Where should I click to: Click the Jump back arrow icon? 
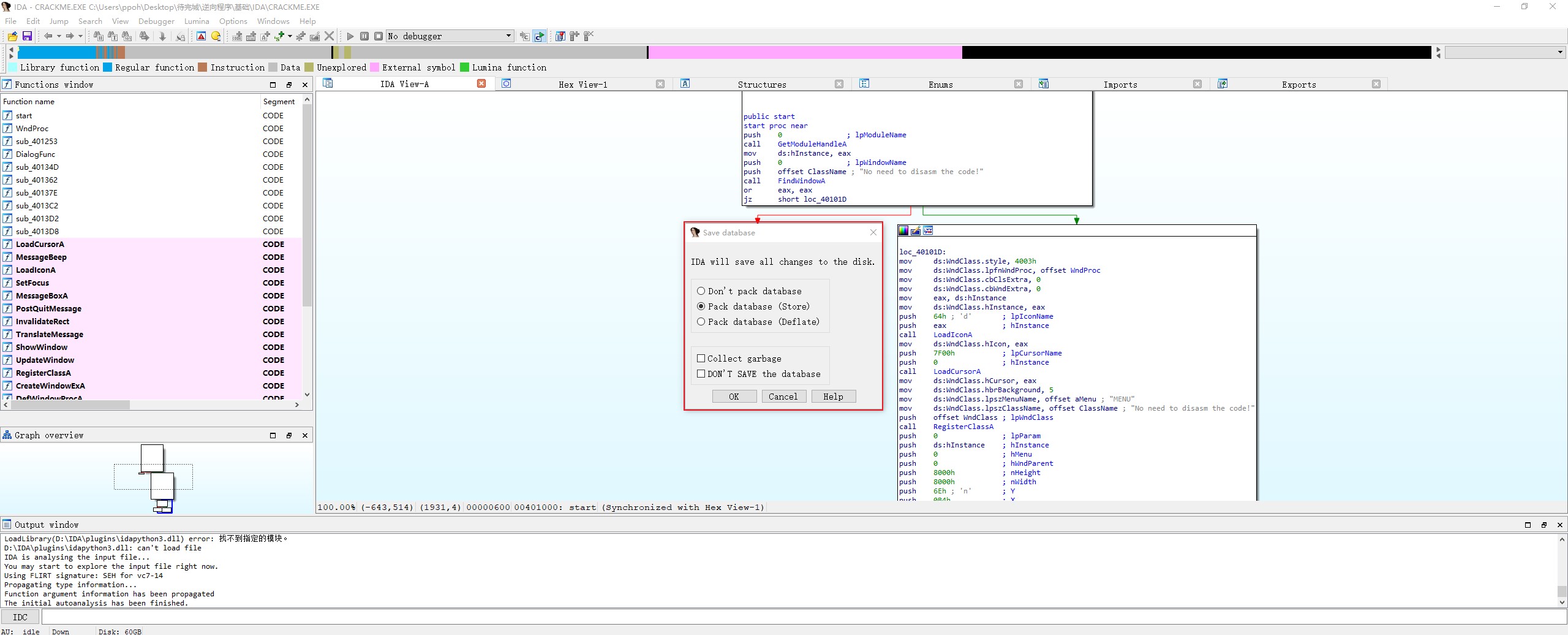coord(48,36)
